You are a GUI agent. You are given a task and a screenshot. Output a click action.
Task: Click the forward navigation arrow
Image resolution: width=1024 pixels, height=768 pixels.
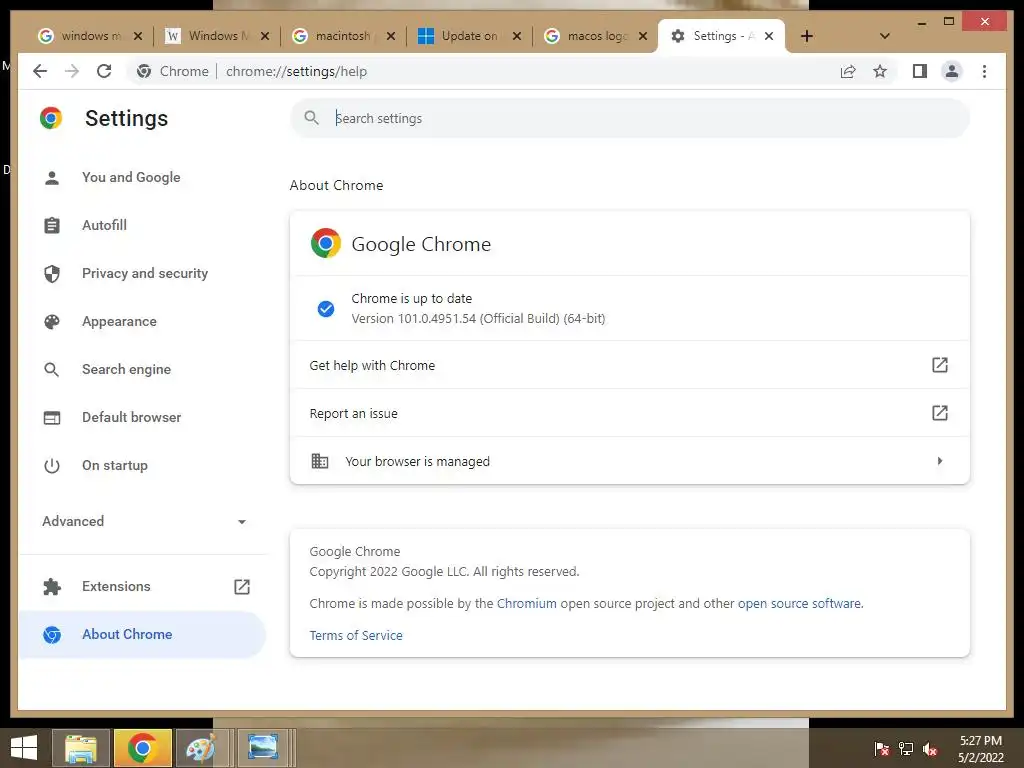pyautogui.click(x=72, y=71)
